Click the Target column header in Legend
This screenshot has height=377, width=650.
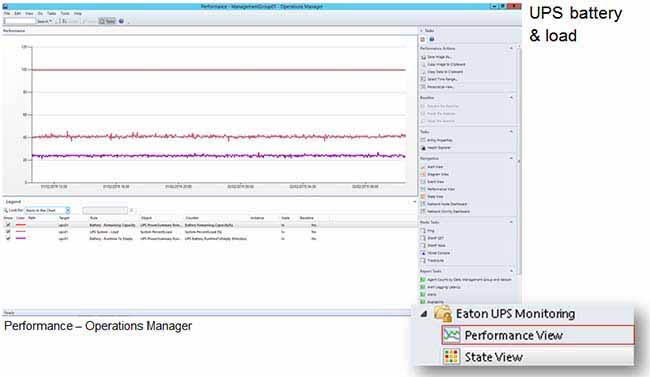64,218
